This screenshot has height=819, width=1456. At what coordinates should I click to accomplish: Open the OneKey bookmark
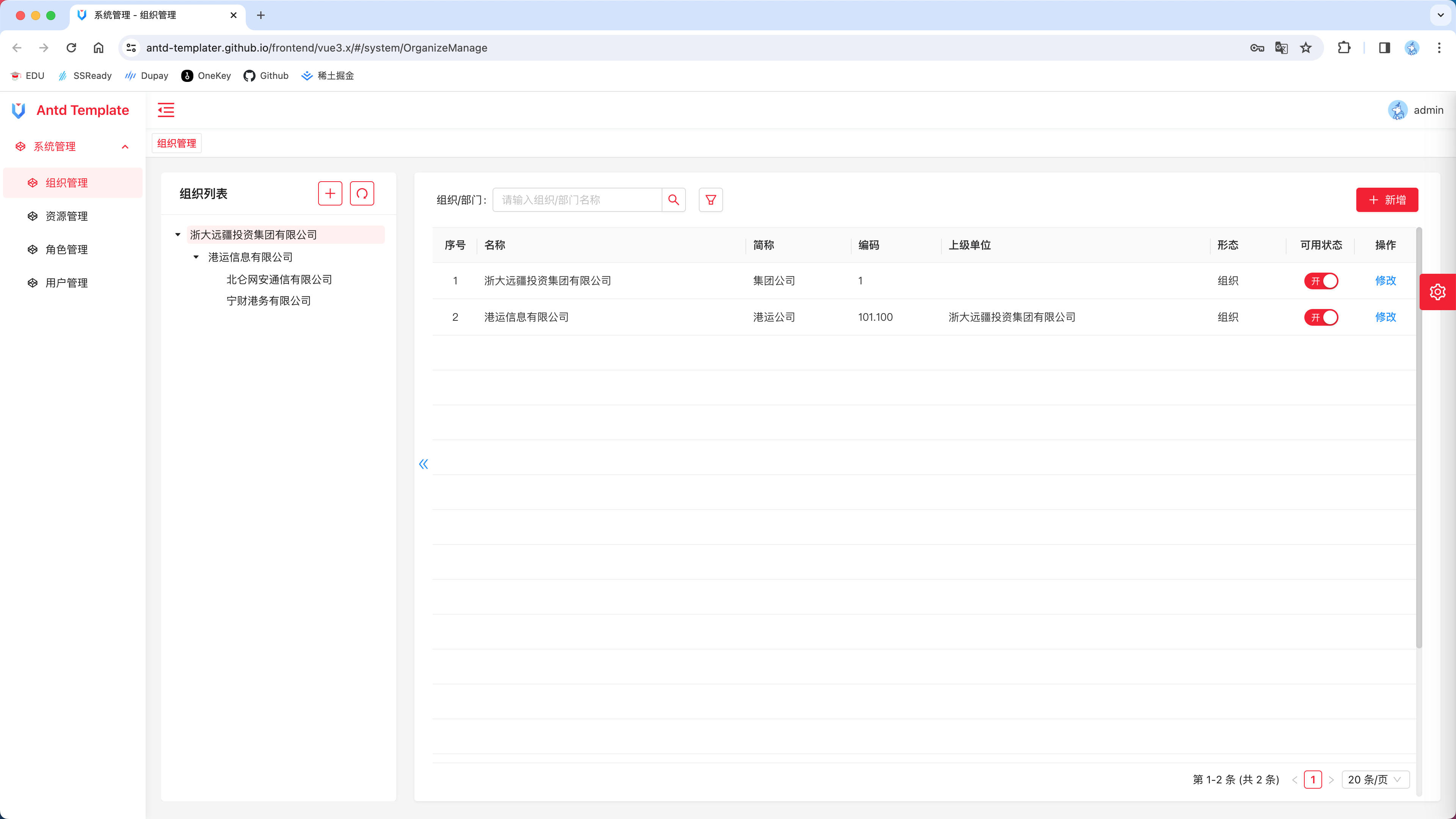pos(206,76)
